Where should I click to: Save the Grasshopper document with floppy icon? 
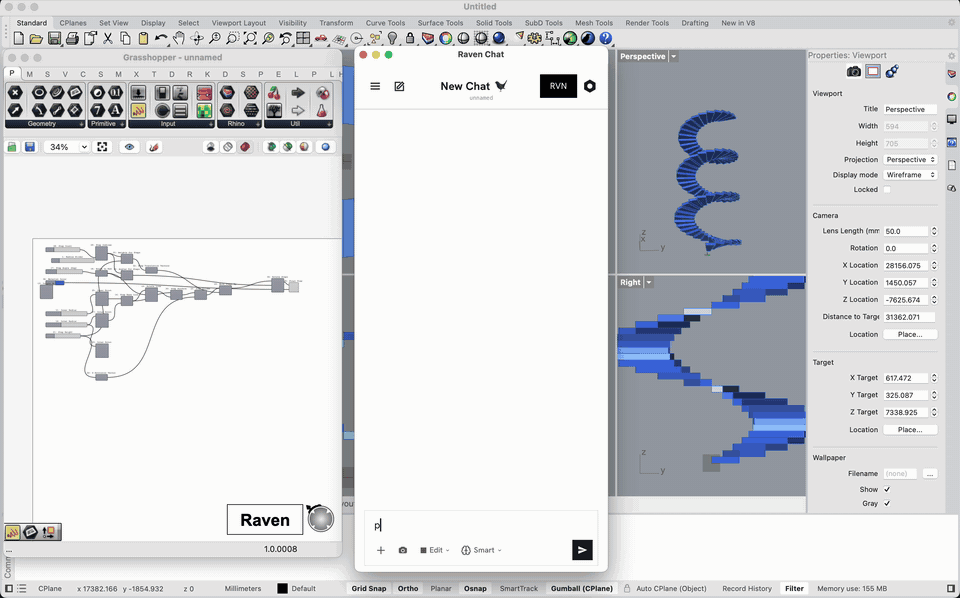pos(29,147)
